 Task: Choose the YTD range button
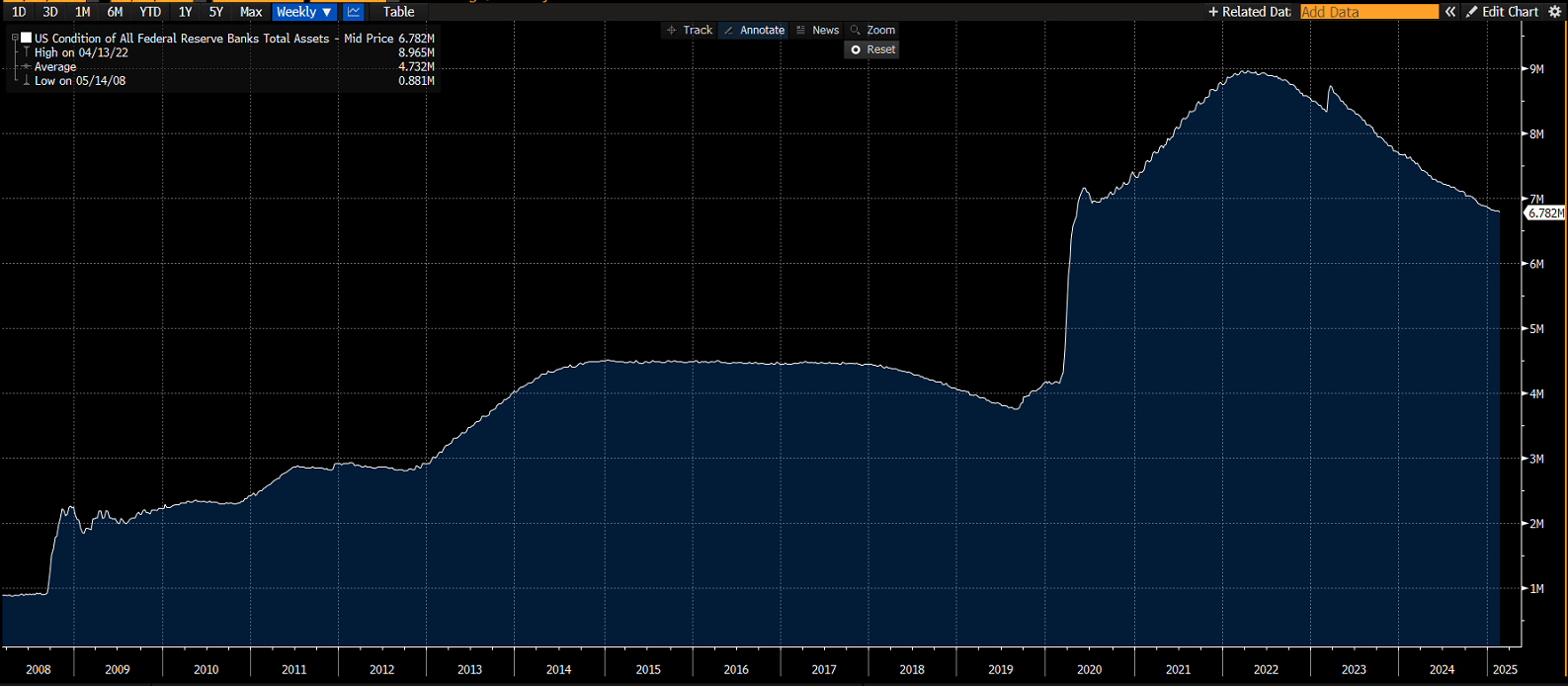(150, 12)
